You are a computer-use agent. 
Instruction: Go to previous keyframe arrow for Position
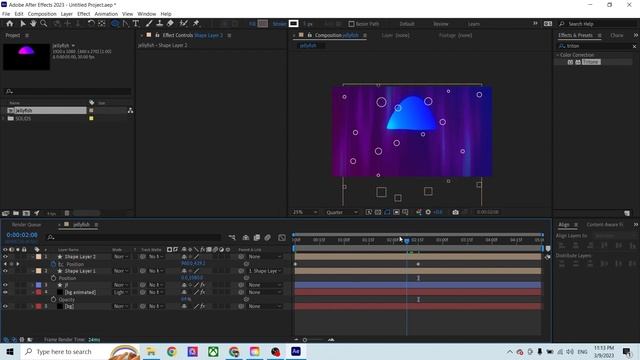[5, 264]
